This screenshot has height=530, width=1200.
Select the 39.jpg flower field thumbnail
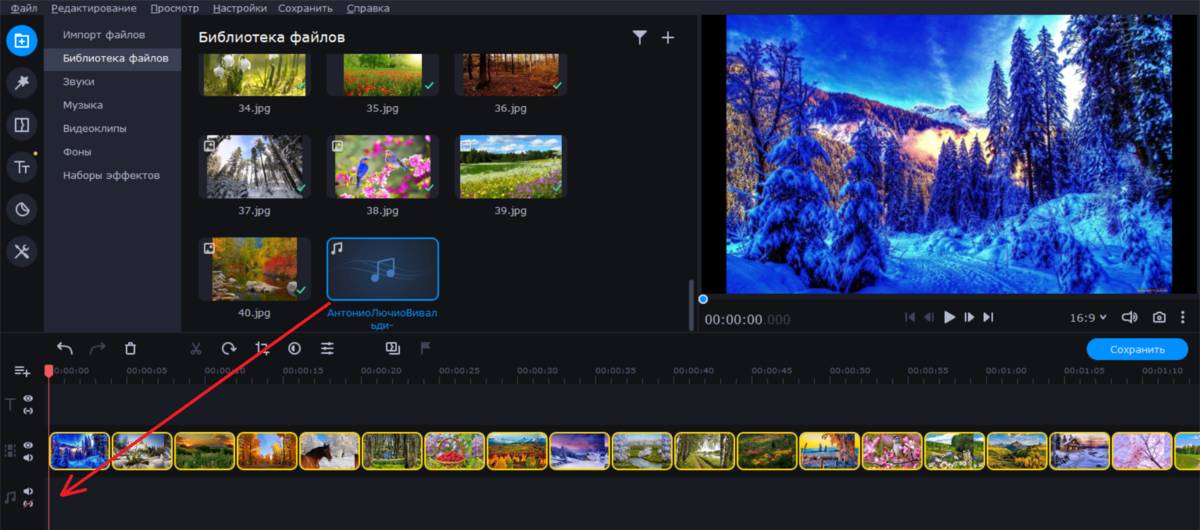(512, 167)
